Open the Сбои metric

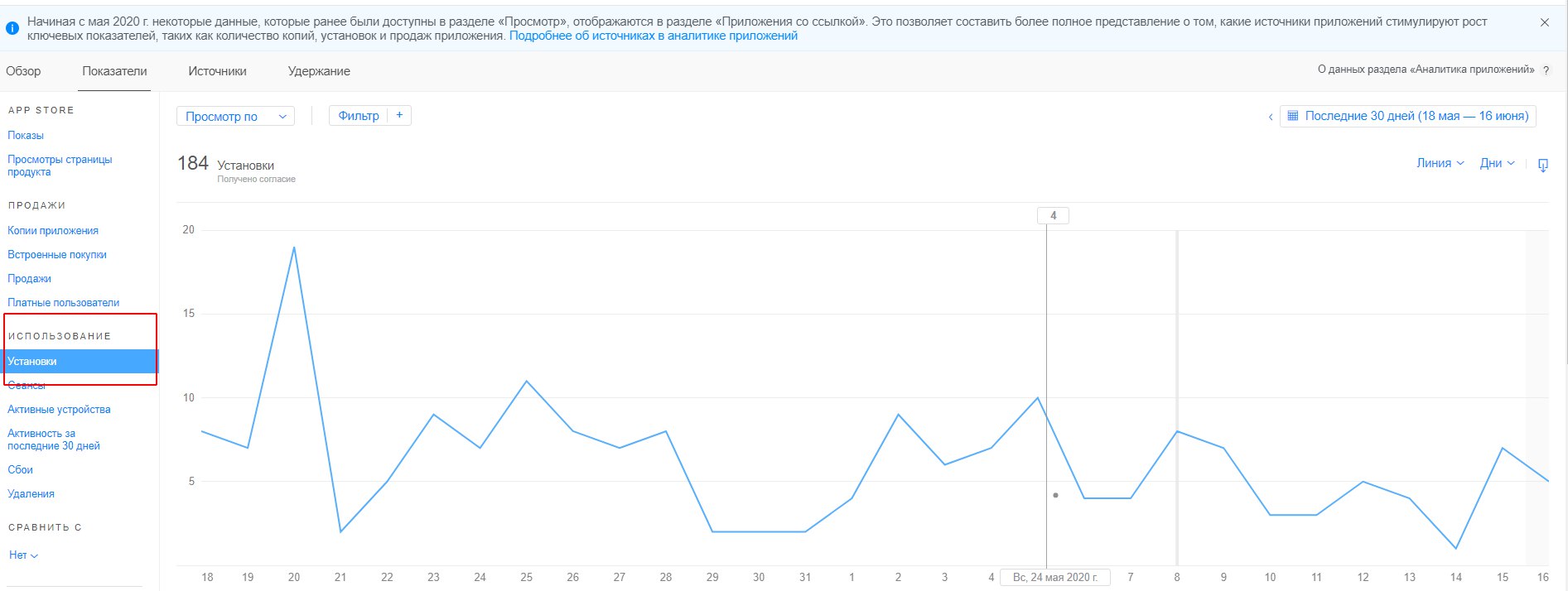20,469
